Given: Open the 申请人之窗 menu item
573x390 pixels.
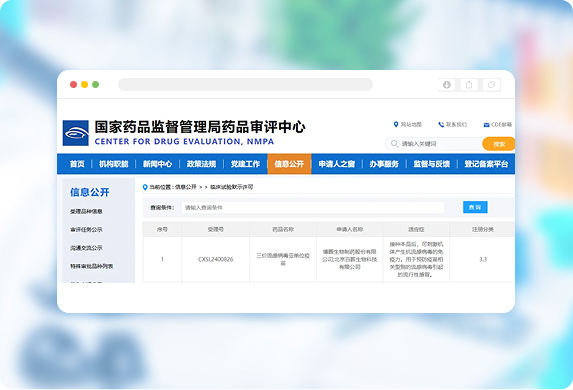Looking at the screenshot, I should pos(337,164).
